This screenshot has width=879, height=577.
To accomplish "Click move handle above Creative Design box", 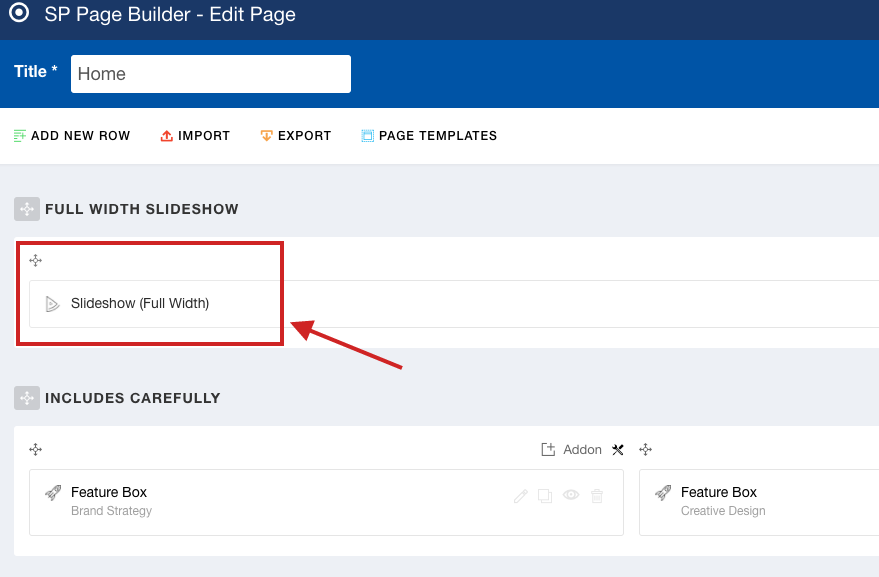I will pos(645,449).
